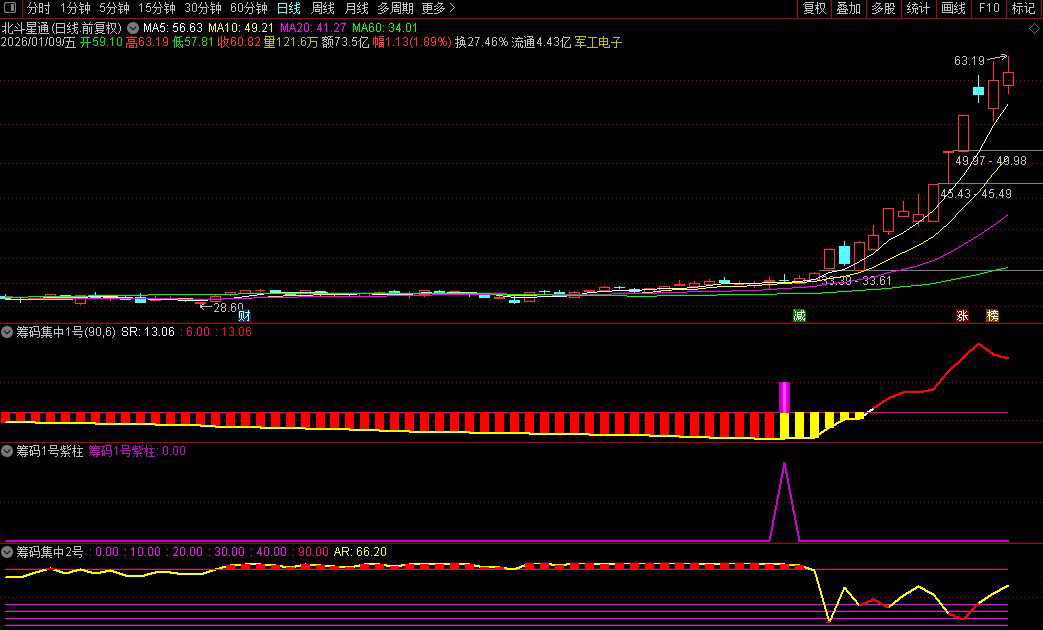Switch to 分时 intraday view
This screenshot has width=1043, height=630.
[x=39, y=8]
